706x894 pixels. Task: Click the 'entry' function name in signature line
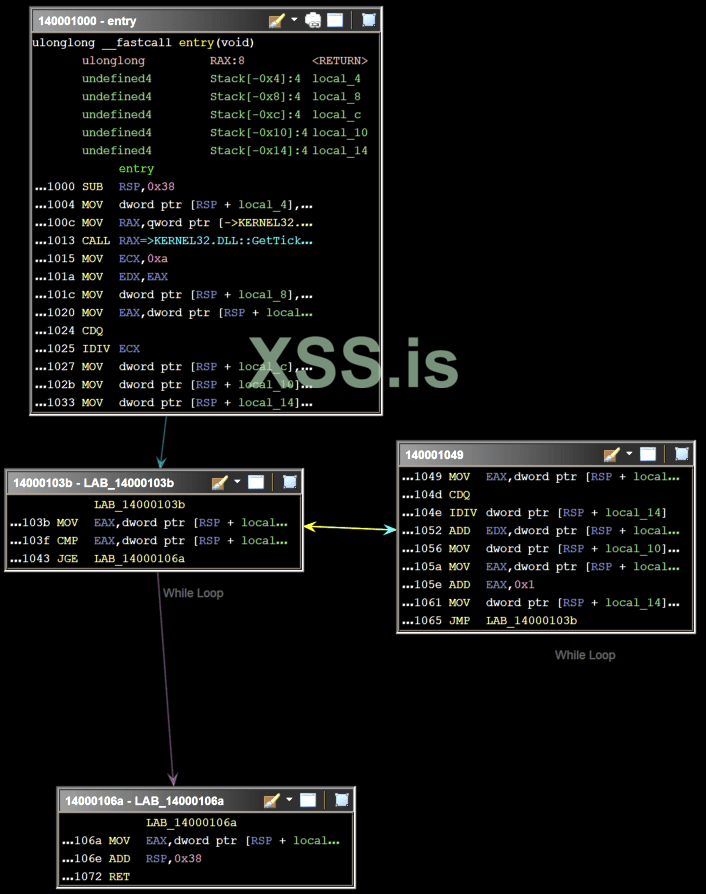tap(196, 42)
